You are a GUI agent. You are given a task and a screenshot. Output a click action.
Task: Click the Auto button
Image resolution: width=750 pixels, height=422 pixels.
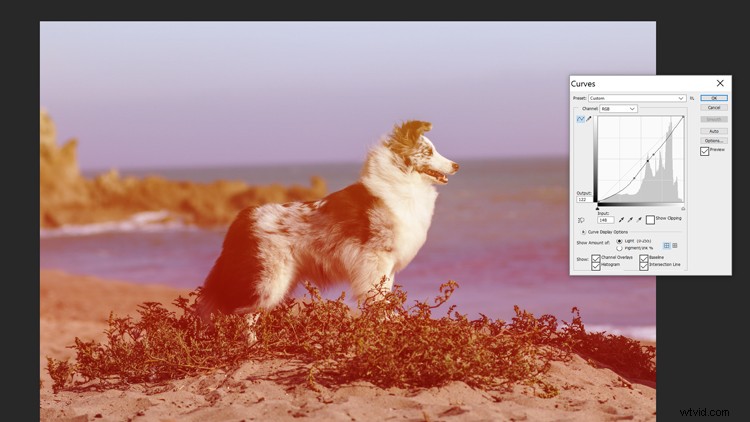click(713, 130)
